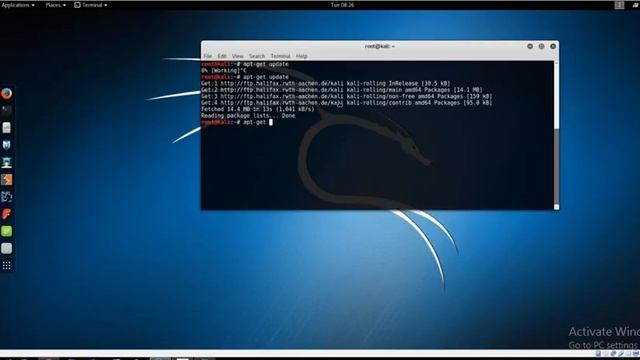Open the clock showing Tue 08:26
This screenshot has width=640, height=360.
coord(342,5)
